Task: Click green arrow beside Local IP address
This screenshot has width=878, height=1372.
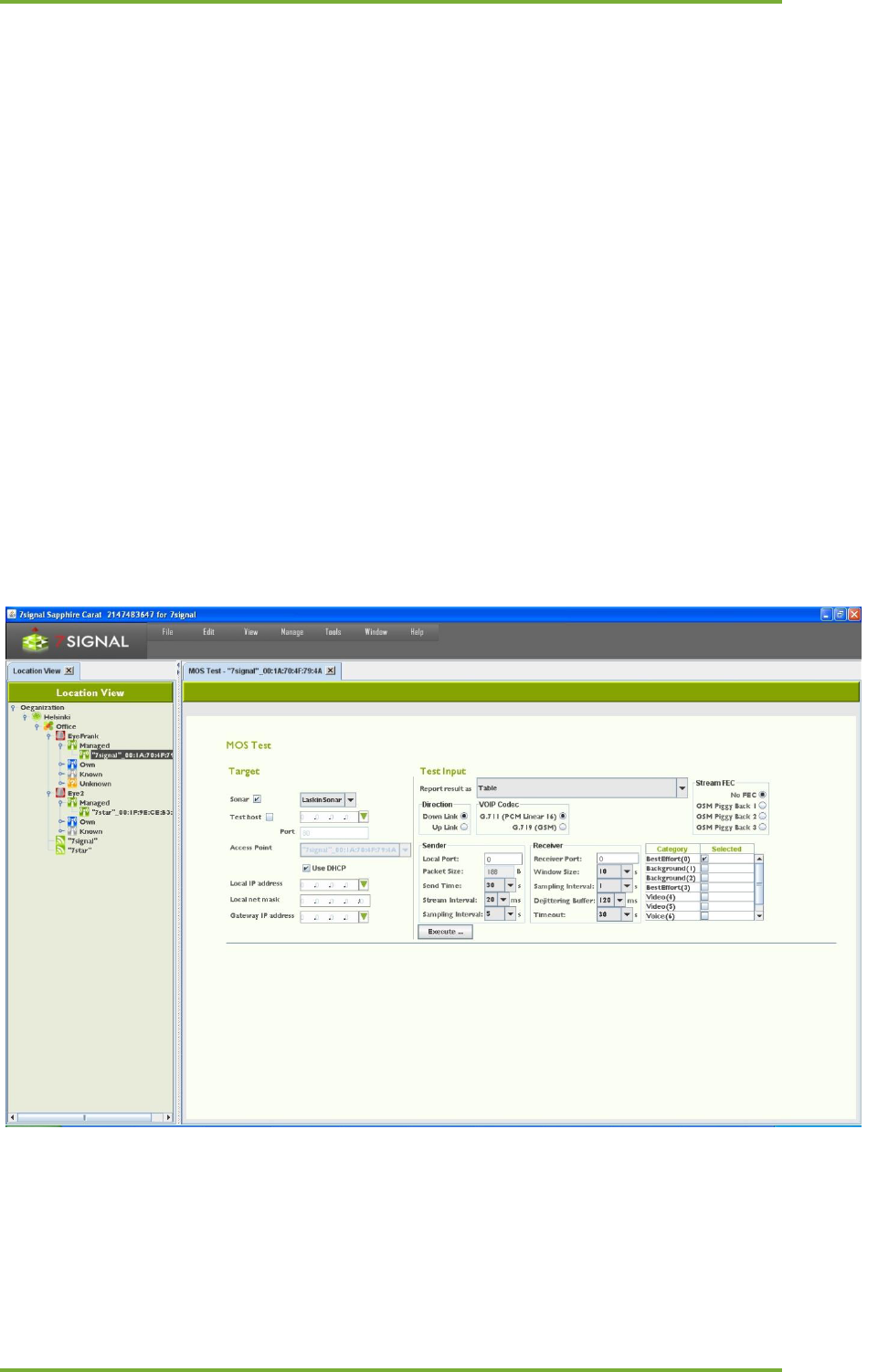Action: tap(364, 884)
